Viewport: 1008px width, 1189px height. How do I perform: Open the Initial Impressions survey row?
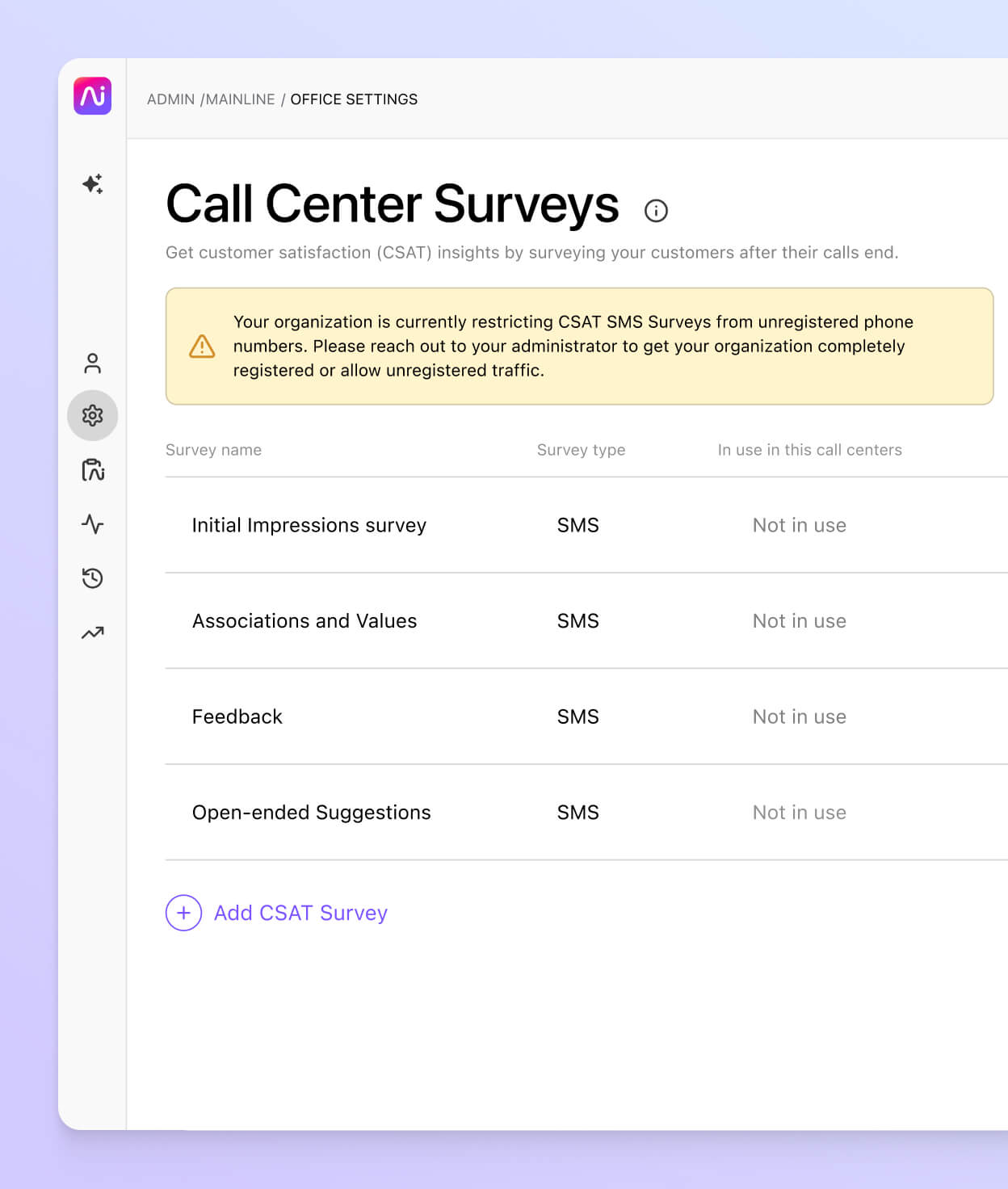point(309,525)
